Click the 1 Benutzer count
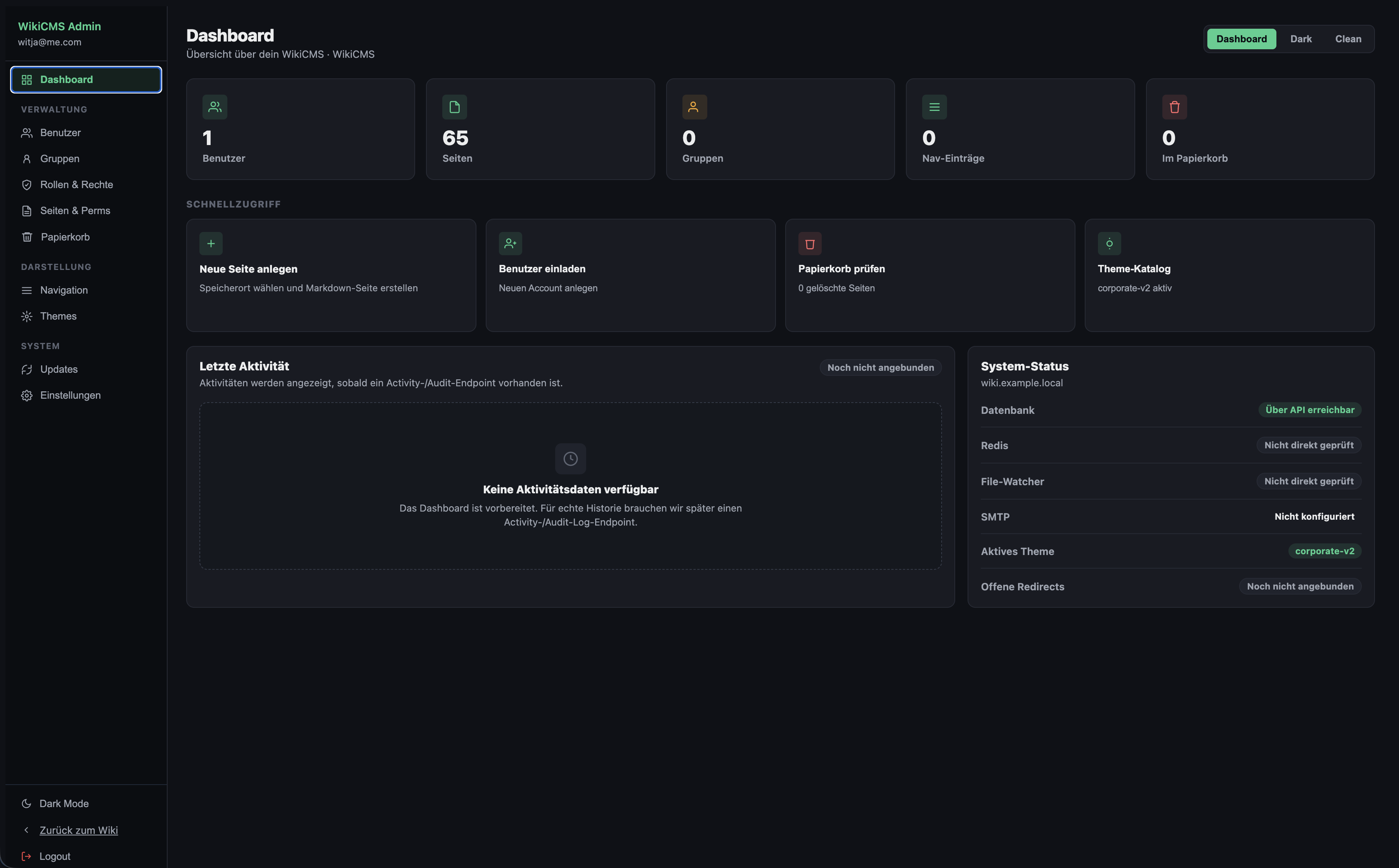Image resolution: width=1399 pixels, height=868 pixels. (208, 138)
